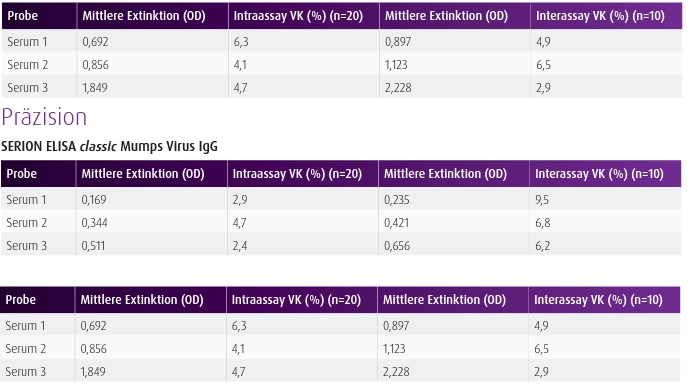Click the 9,5 interassay VK value
This screenshot has width=689, height=388.
click(542, 200)
